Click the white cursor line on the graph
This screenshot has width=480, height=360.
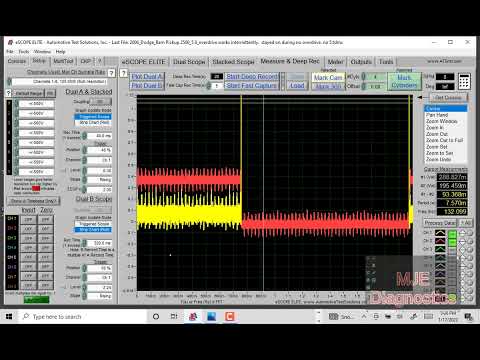pyautogui.click(x=263, y=193)
